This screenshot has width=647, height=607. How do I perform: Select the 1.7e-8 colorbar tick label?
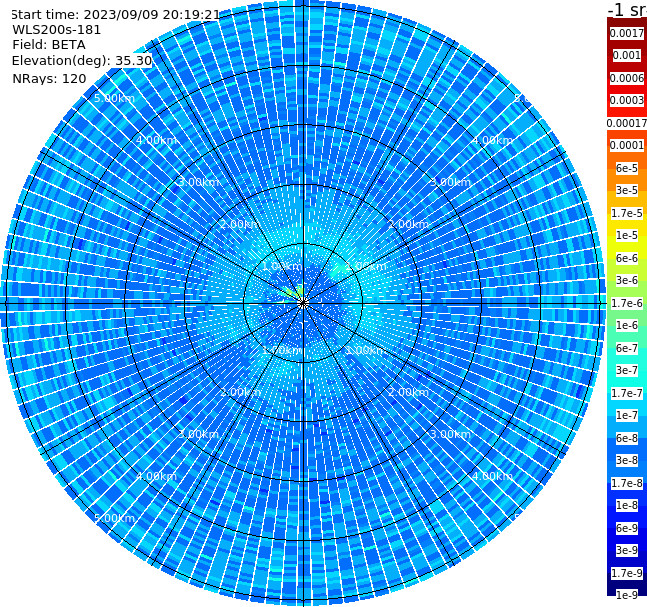(627, 483)
